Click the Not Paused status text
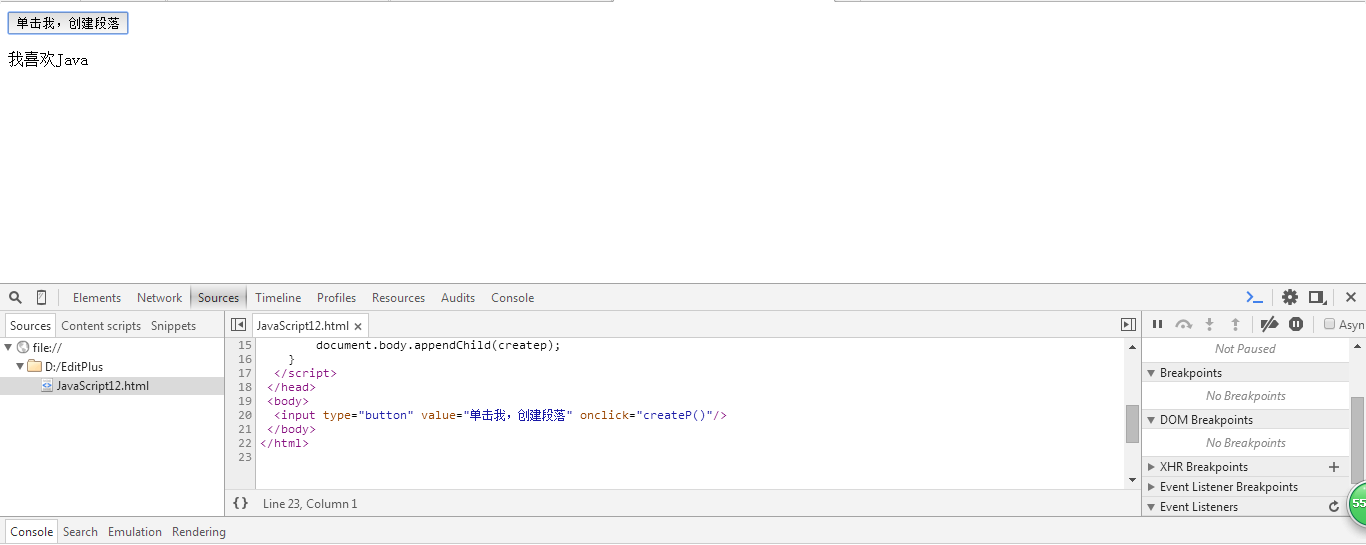1366x545 pixels. tap(1245, 349)
